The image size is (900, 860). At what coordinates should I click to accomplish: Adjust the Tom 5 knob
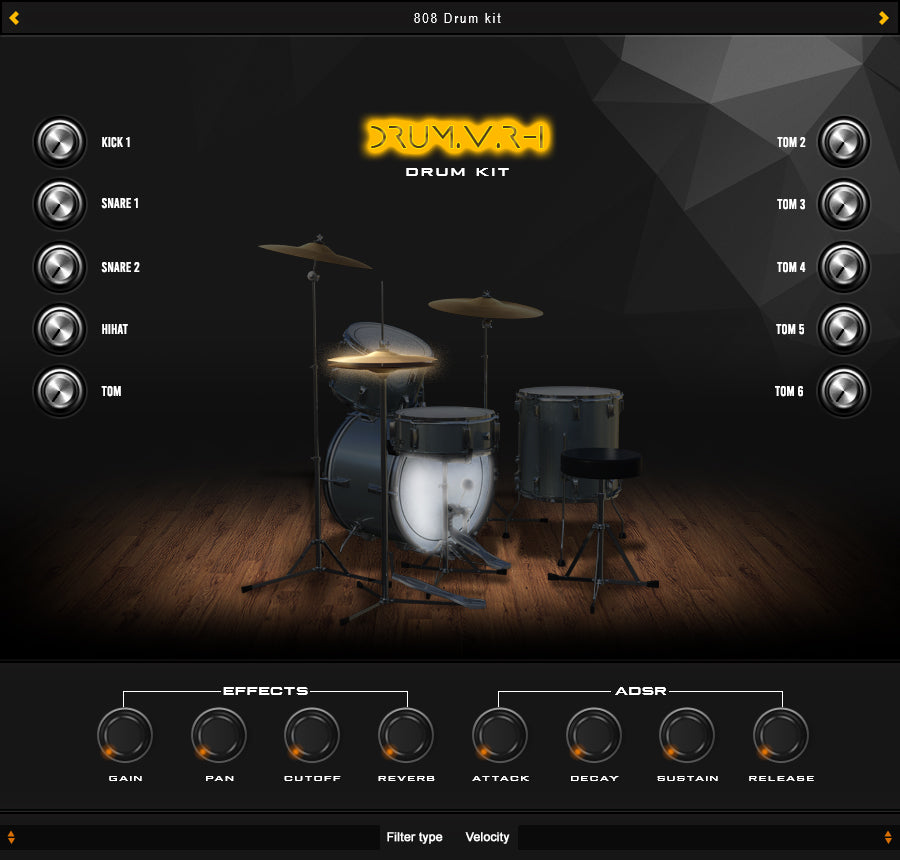point(844,329)
